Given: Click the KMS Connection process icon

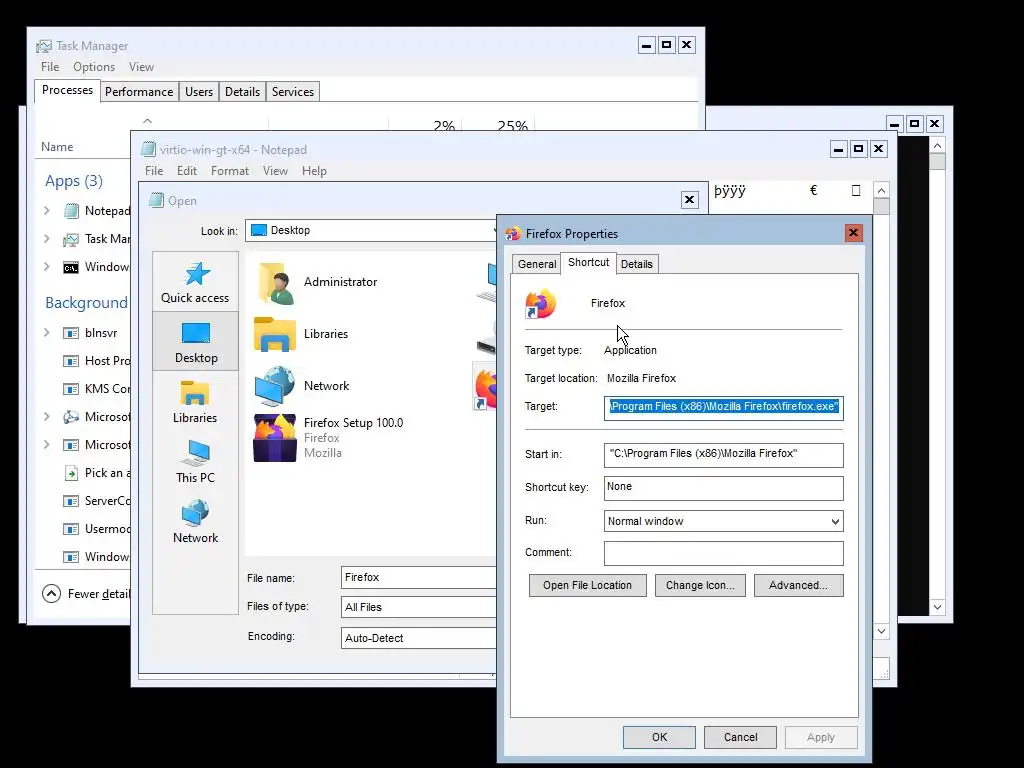Looking at the screenshot, I should pos(71,389).
